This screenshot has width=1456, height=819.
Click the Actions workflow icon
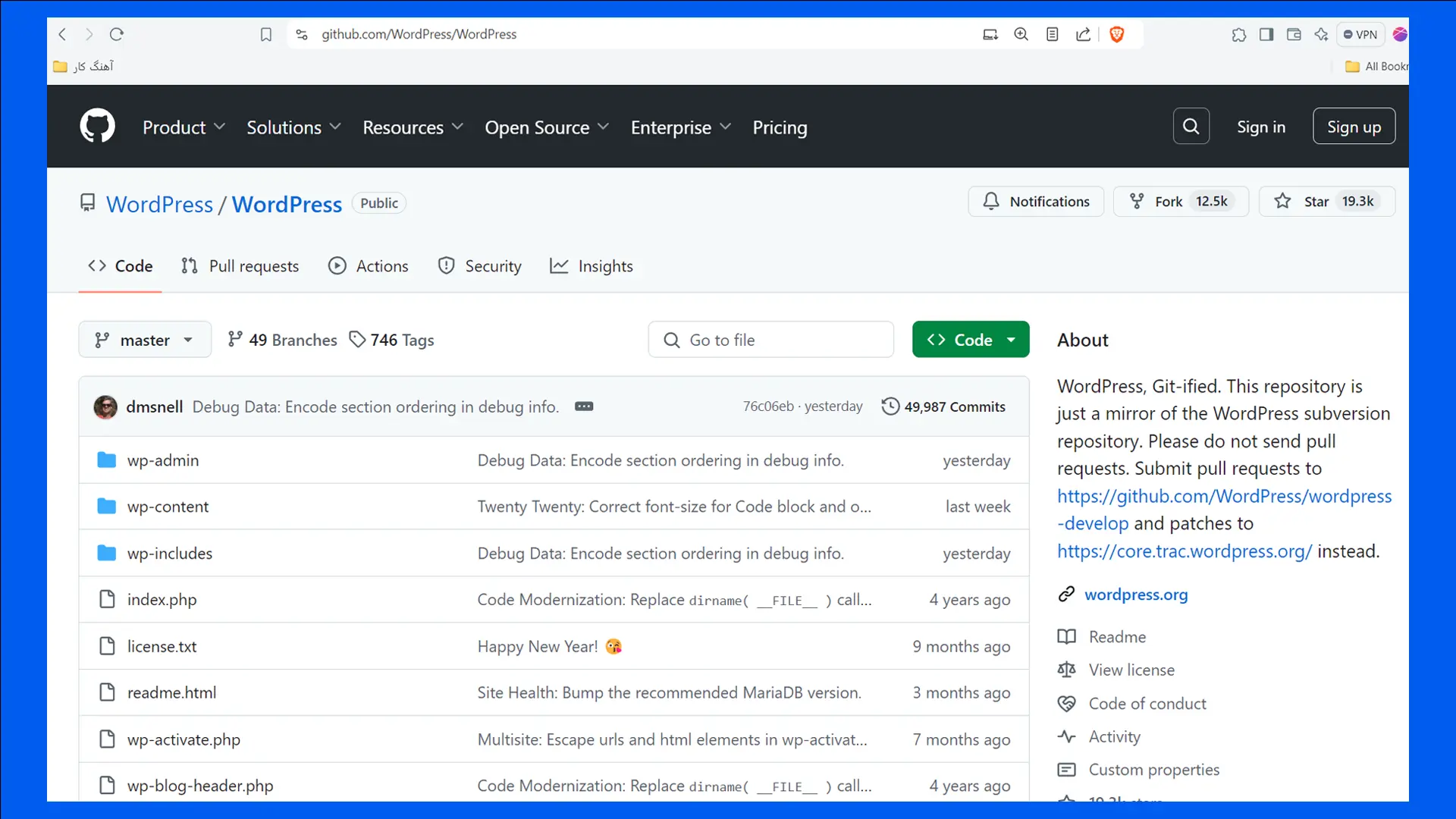click(337, 266)
